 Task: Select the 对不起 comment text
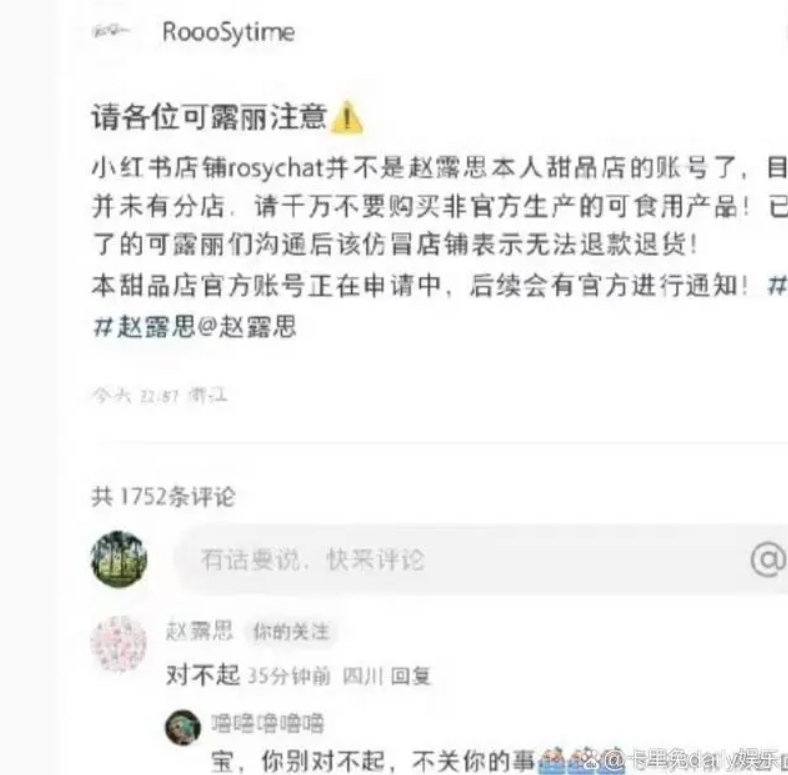pos(203,675)
